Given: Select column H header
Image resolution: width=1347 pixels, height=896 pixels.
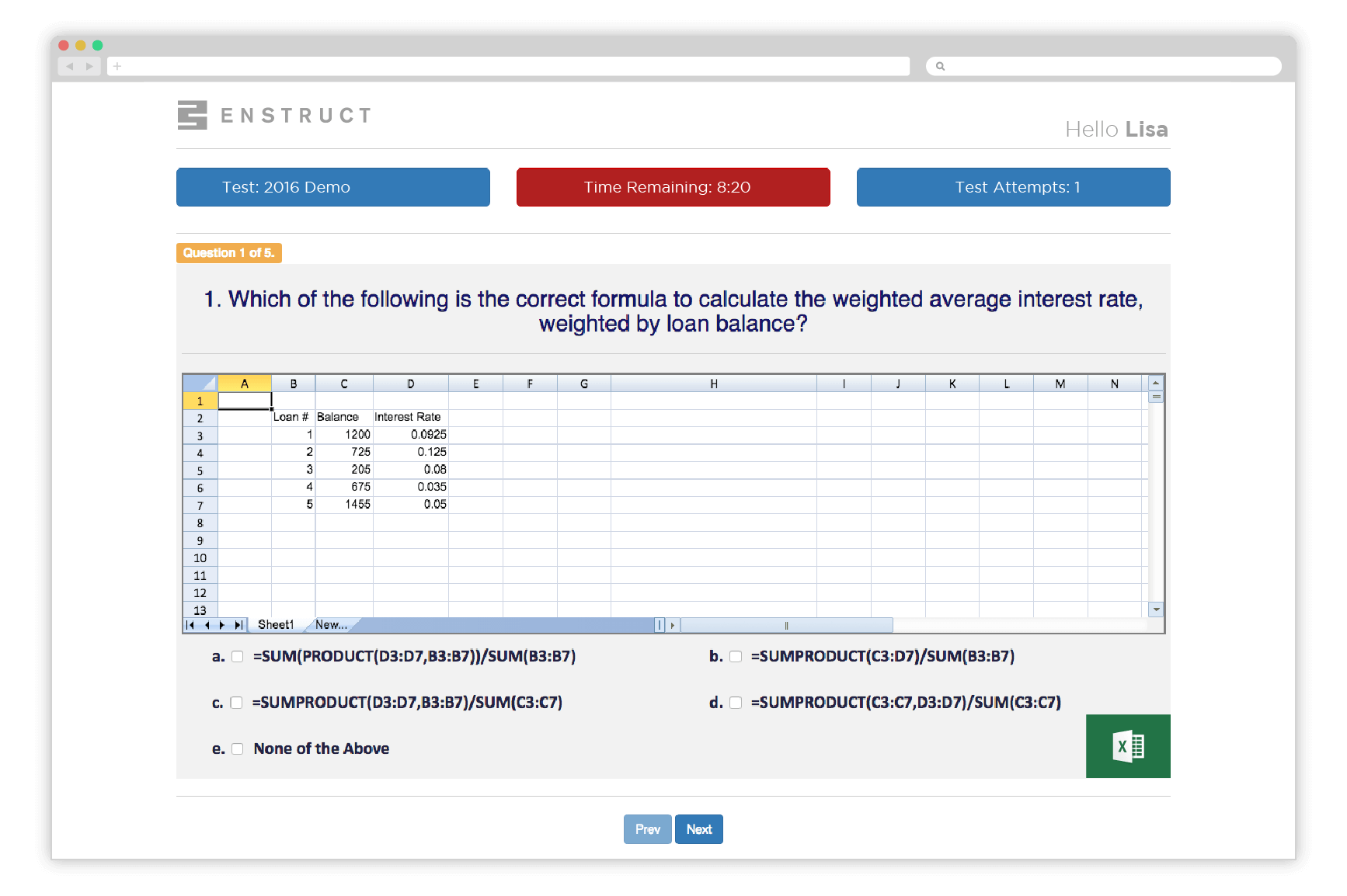Looking at the screenshot, I should click(714, 384).
